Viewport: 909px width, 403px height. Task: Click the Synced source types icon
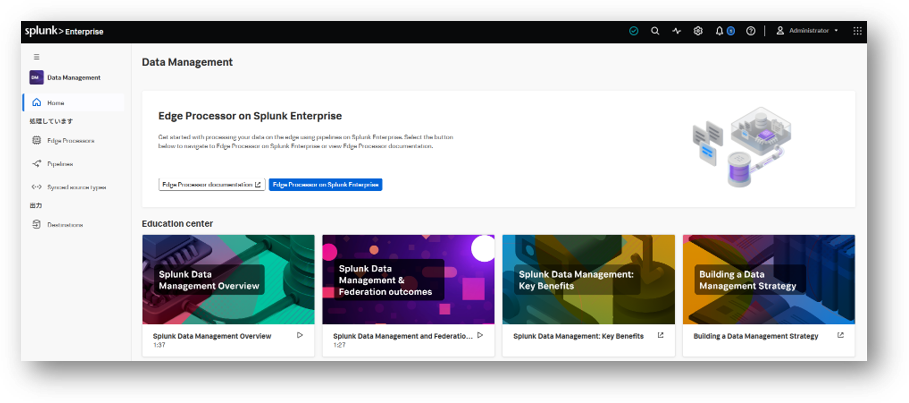click(37, 187)
